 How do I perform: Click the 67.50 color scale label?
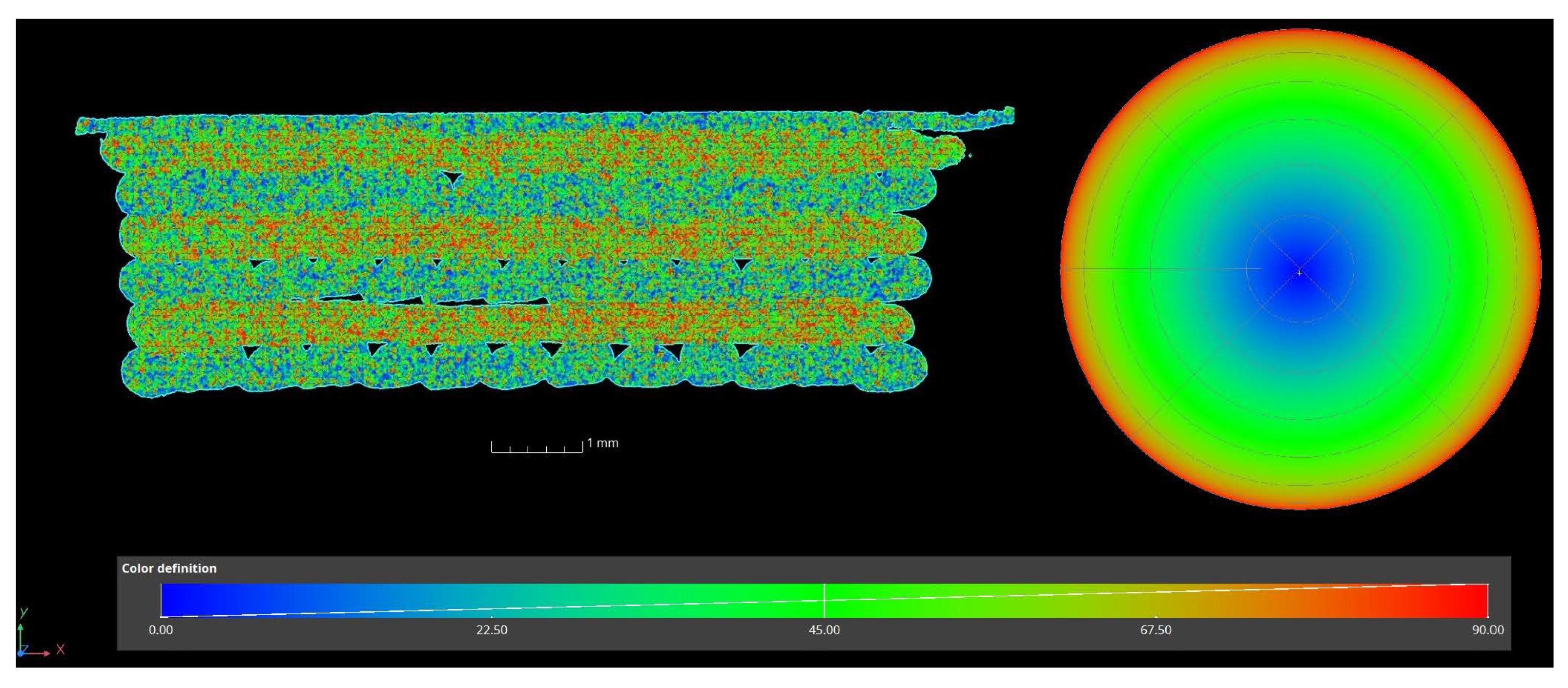[1155, 630]
